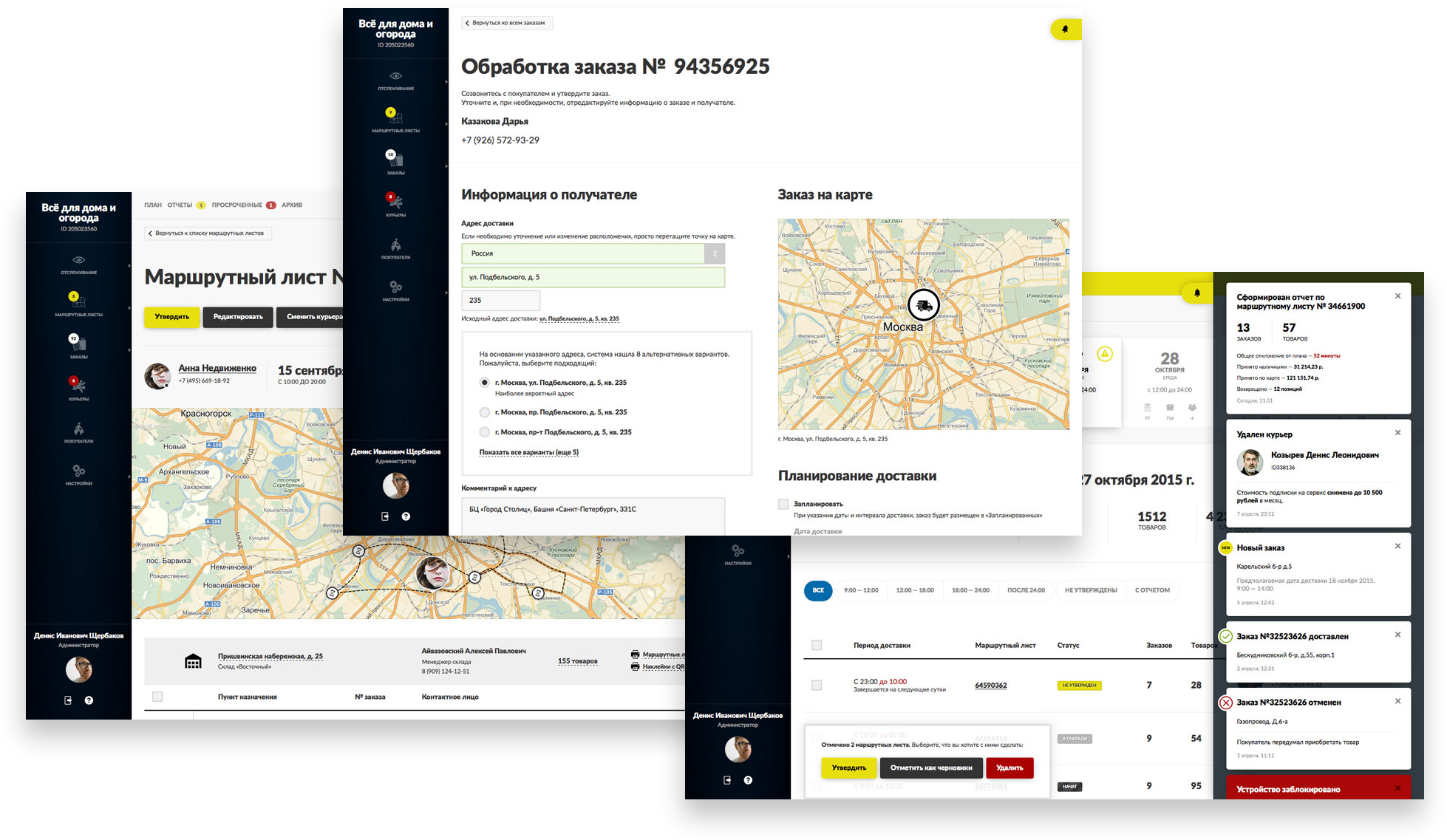The width and height of the screenshot is (1447, 840).
Task: Click help icon in route sheet window sidebar
Action: click(x=89, y=700)
